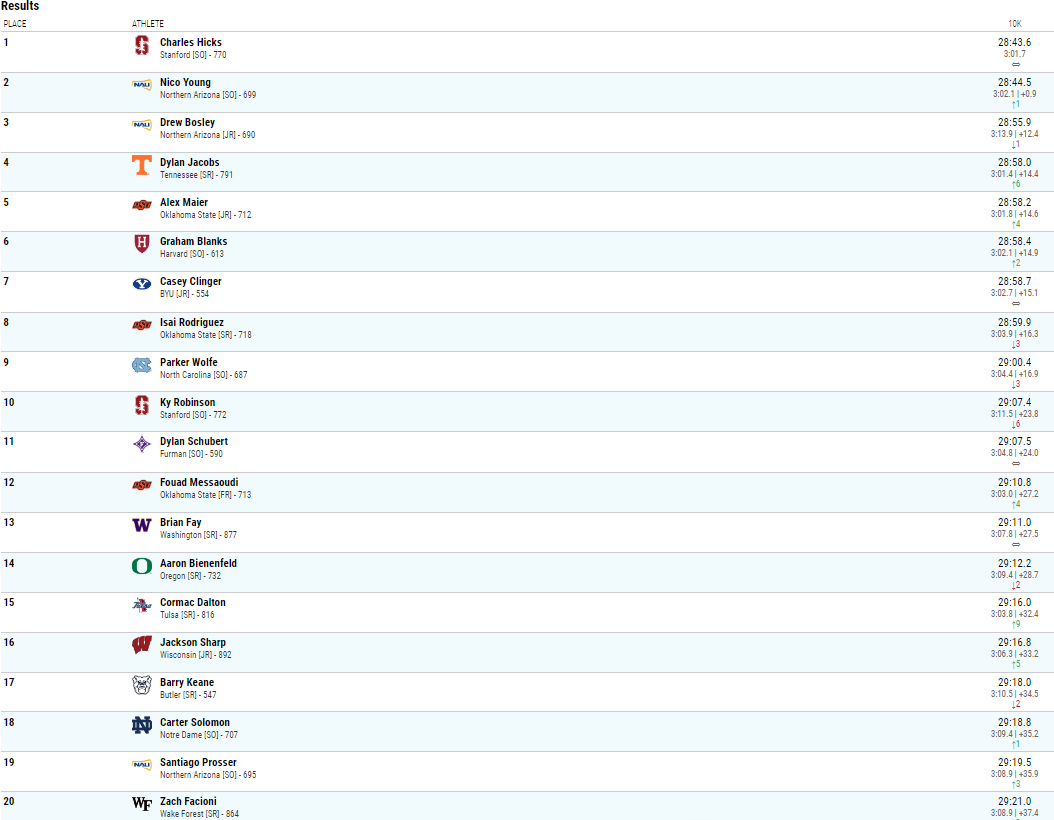Click the Wisconsin logo beside Jackson Sharp

(x=142, y=645)
